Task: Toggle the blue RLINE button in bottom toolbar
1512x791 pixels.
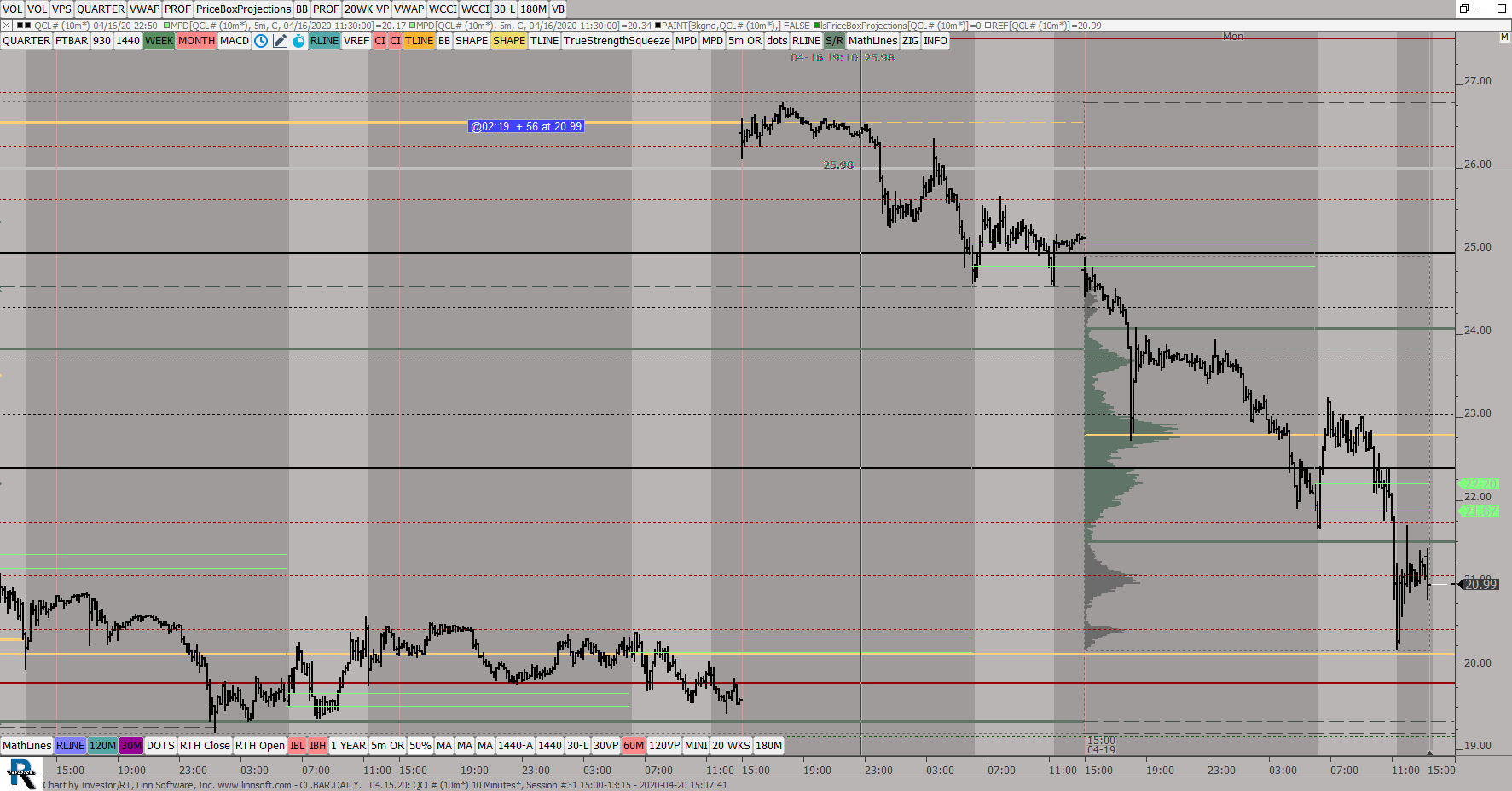Action: pyautogui.click(x=70, y=746)
